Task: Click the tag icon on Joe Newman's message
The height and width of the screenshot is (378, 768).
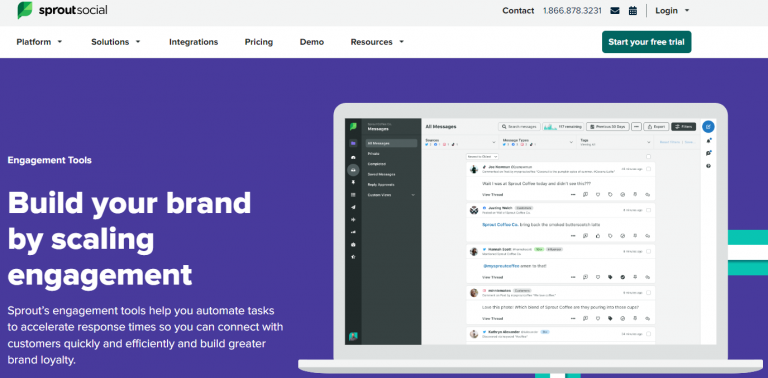Action: pyautogui.click(x=610, y=194)
